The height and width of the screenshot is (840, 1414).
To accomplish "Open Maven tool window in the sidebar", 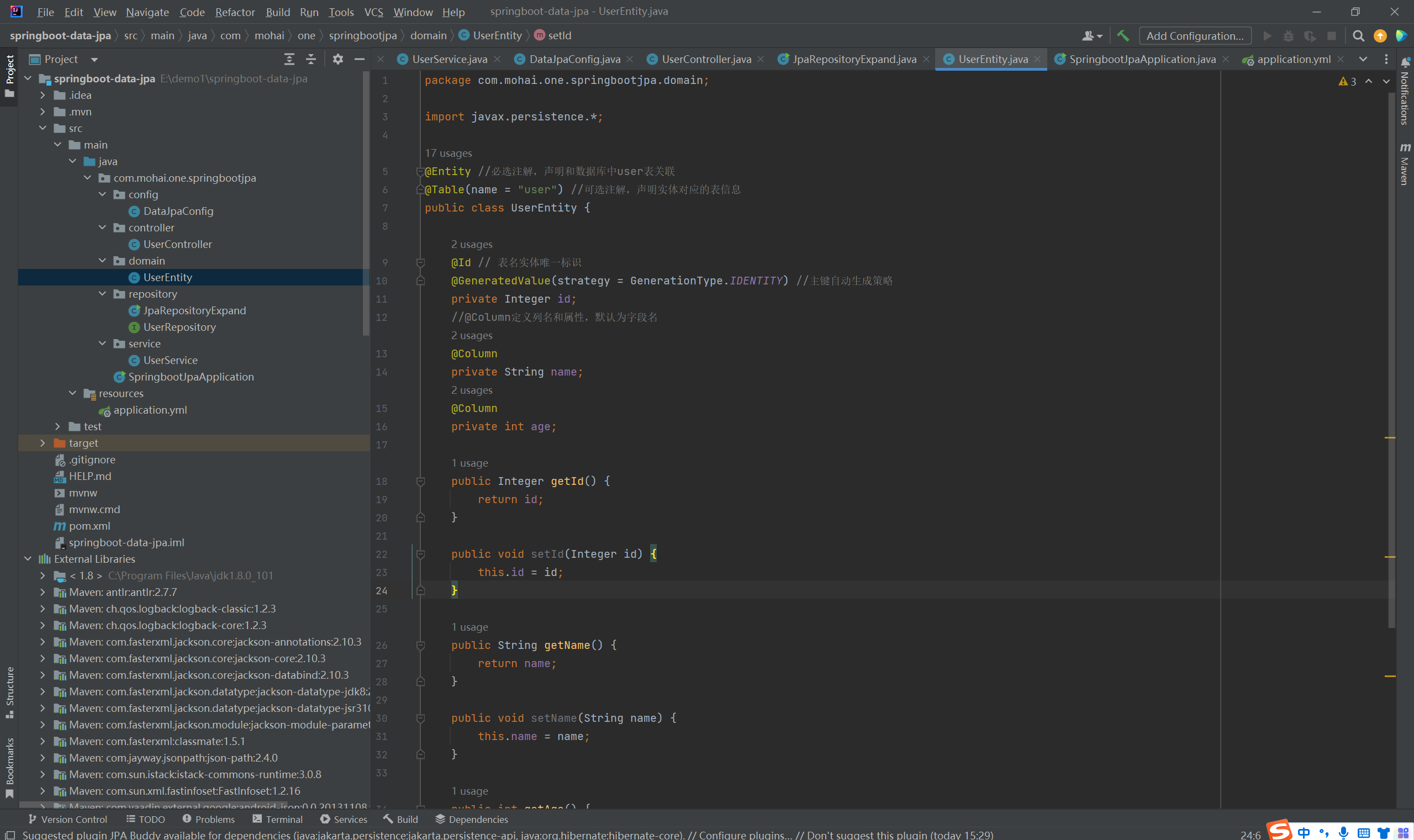I will click(x=1405, y=164).
